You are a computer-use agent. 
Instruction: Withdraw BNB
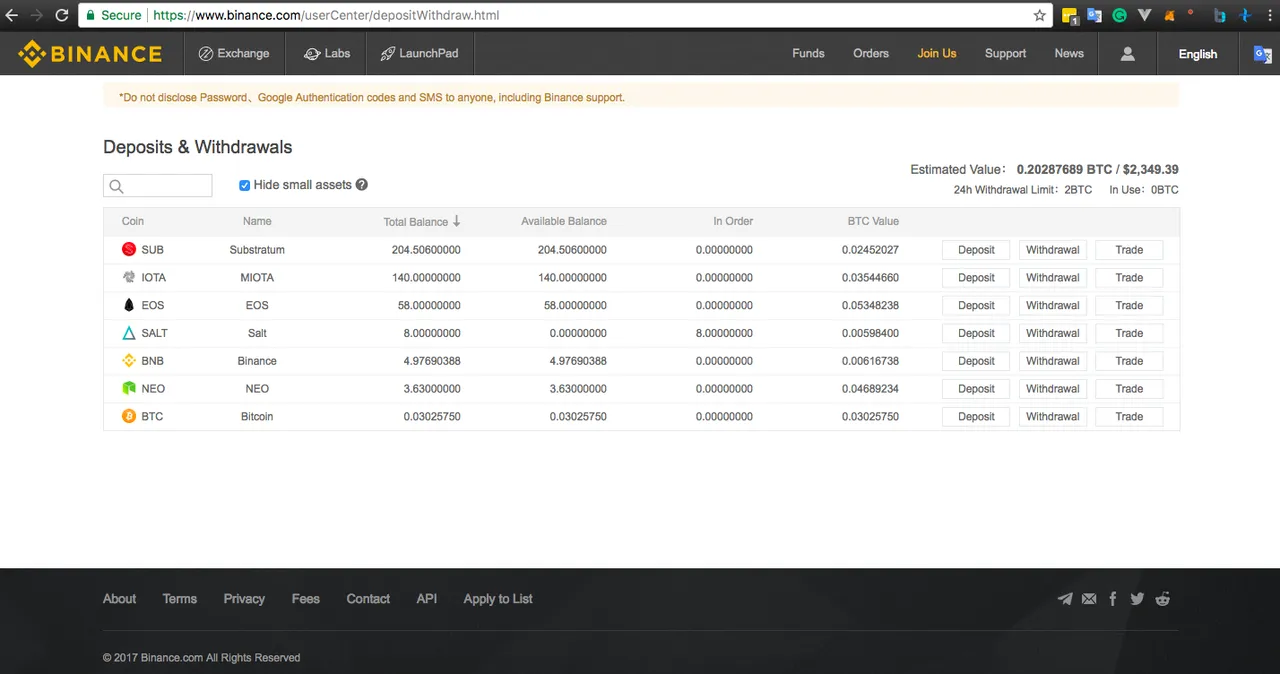click(x=1052, y=361)
